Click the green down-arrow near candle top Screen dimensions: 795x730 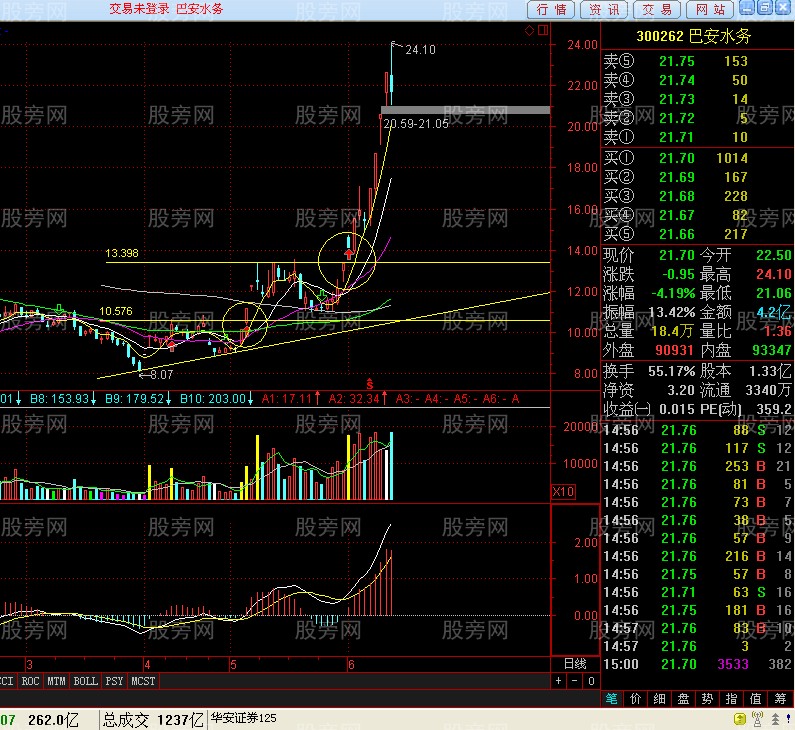coord(321,295)
